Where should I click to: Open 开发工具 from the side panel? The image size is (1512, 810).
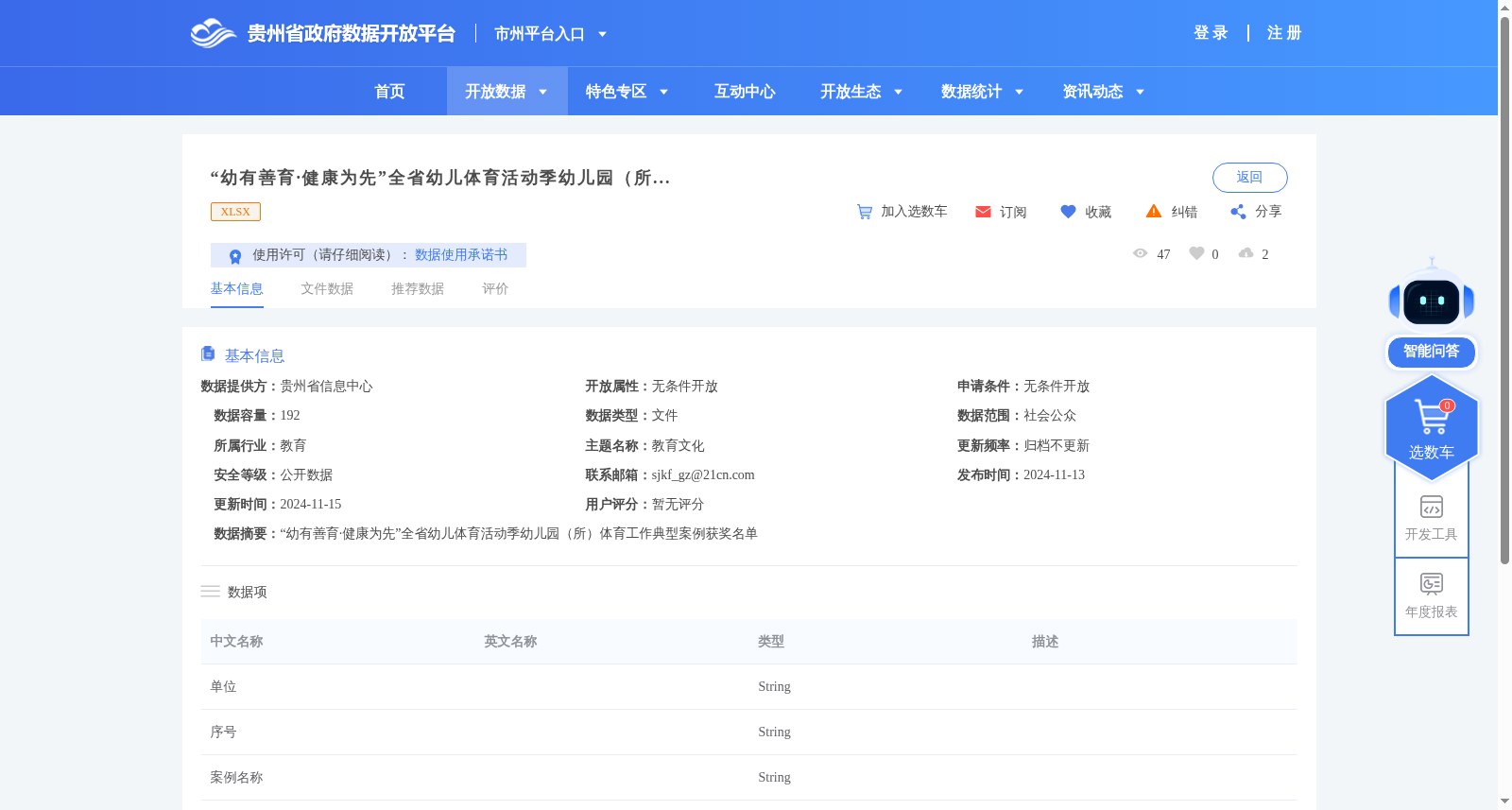click(x=1432, y=518)
